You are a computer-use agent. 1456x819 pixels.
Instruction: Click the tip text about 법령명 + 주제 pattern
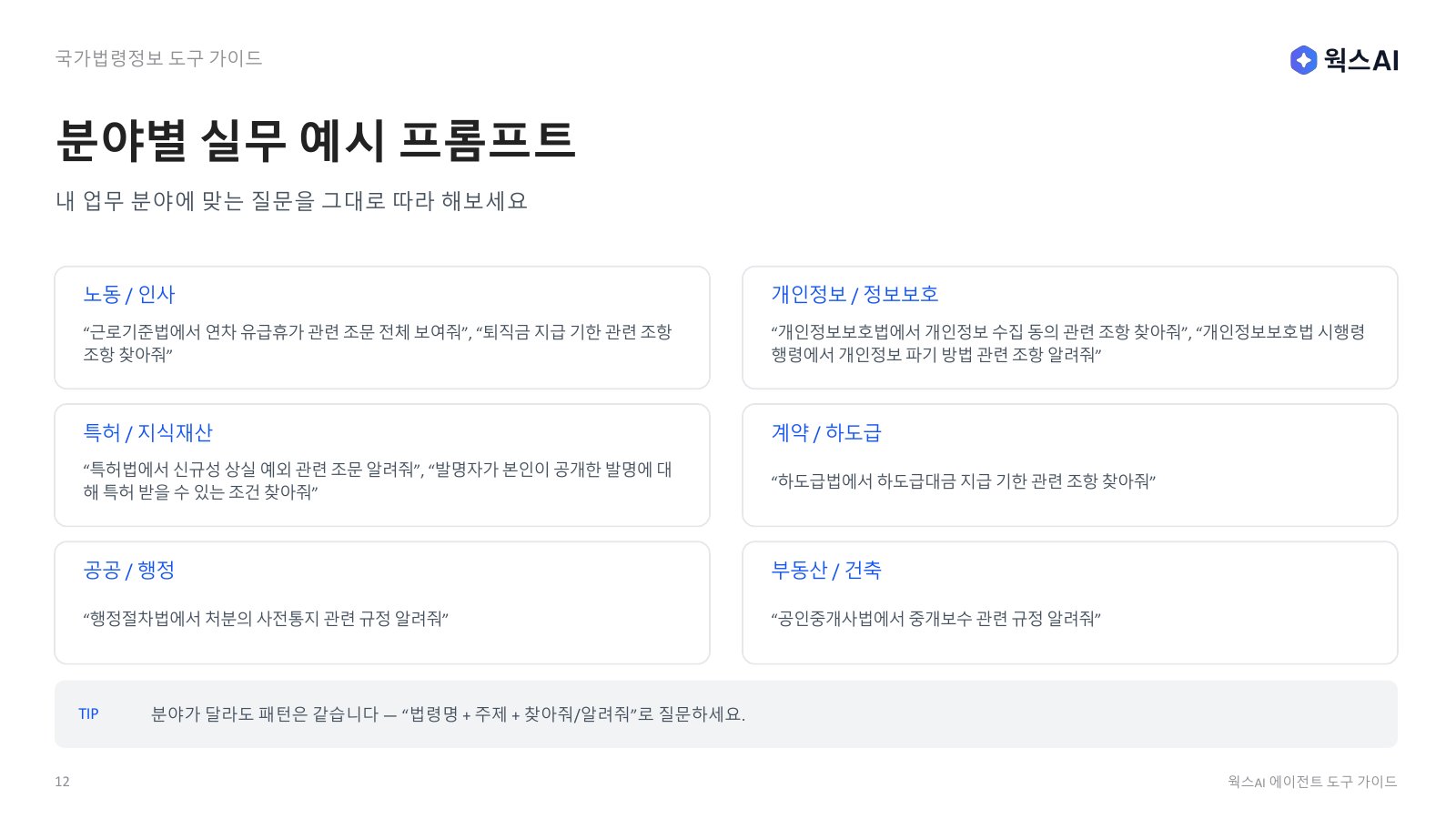point(448,714)
